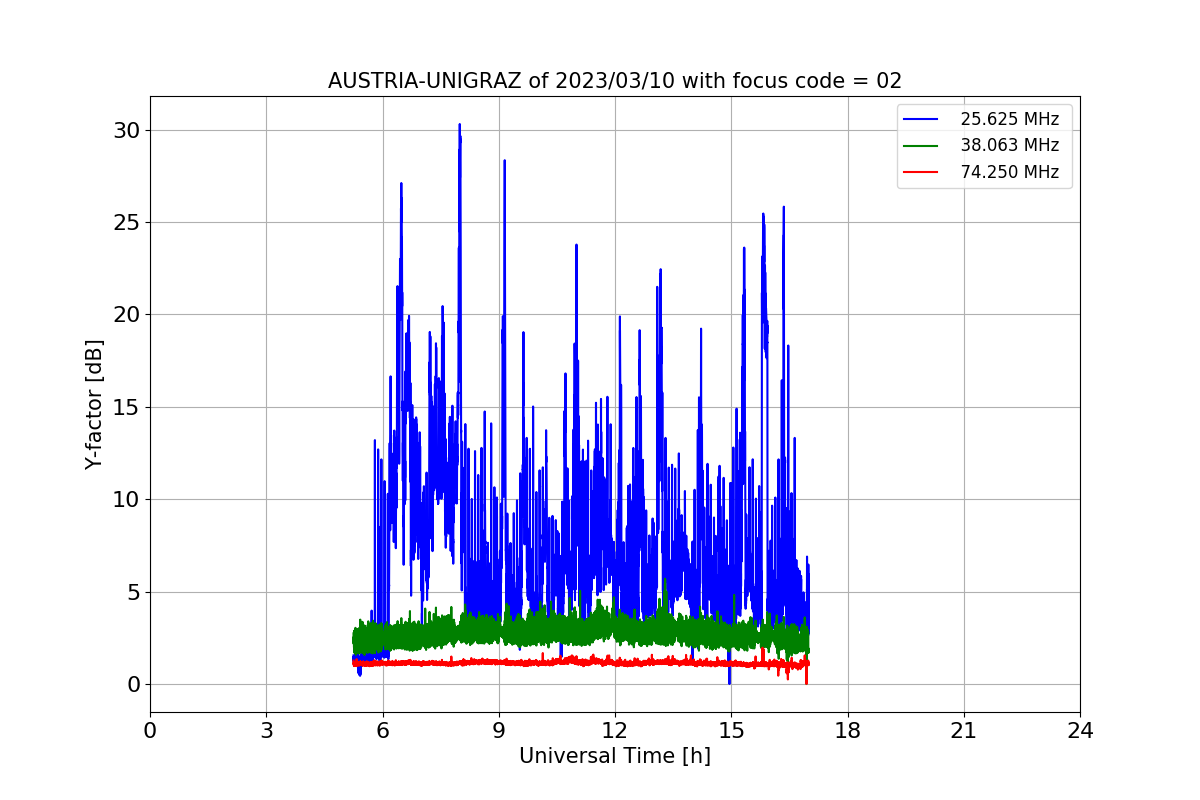Click the x-axis tick label '6'

[382, 731]
